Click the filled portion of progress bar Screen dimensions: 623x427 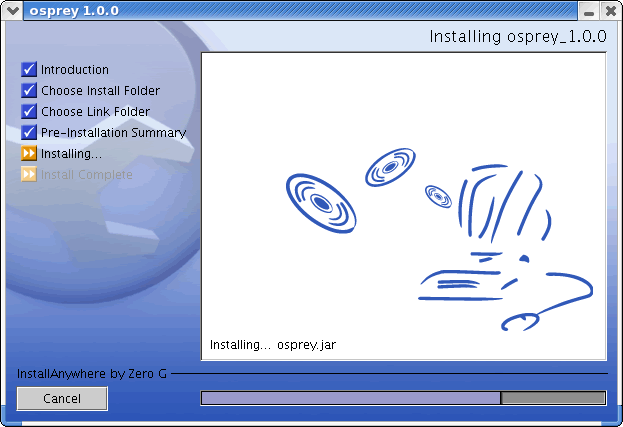coord(350,398)
